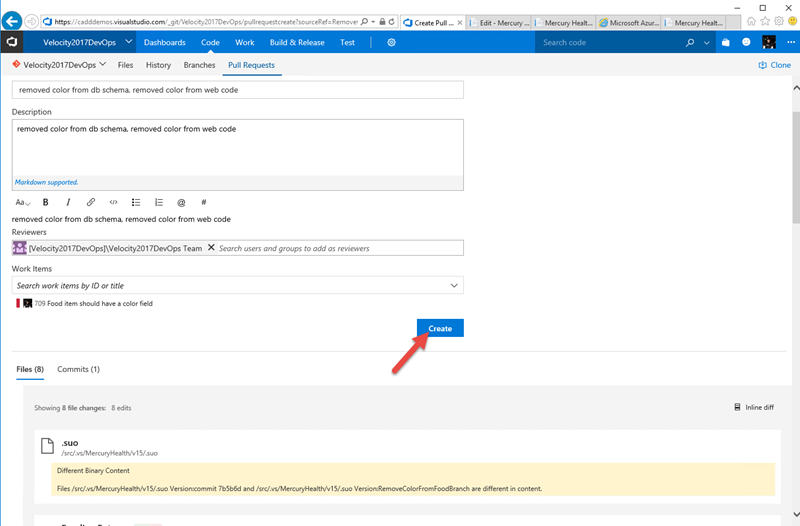Open the heading size Aa dropdown
The height and width of the screenshot is (526, 800).
click(22, 203)
